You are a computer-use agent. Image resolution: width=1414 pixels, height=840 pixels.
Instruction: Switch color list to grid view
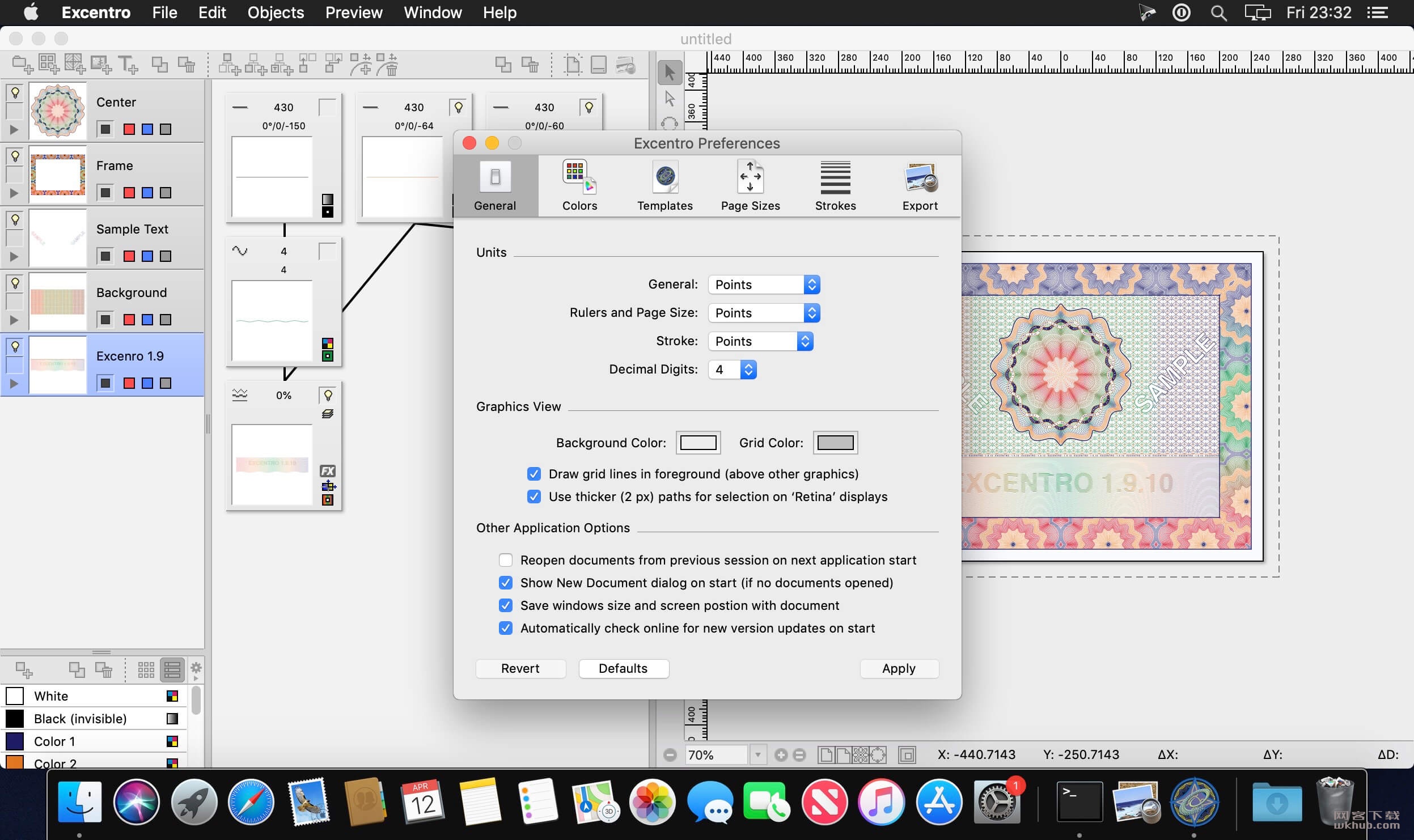point(146,670)
